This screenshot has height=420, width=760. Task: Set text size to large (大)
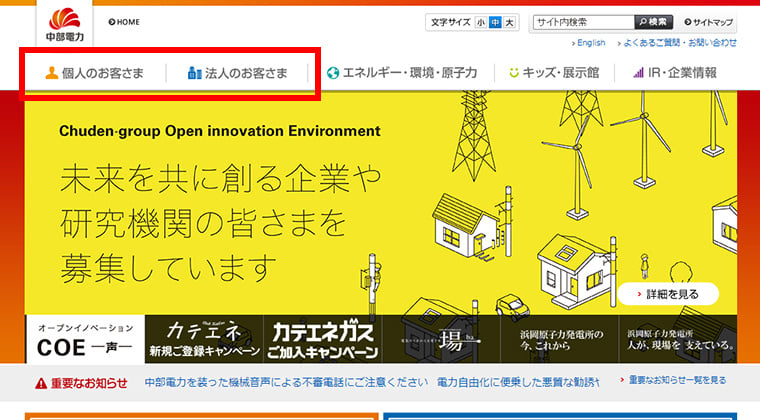coord(509,22)
